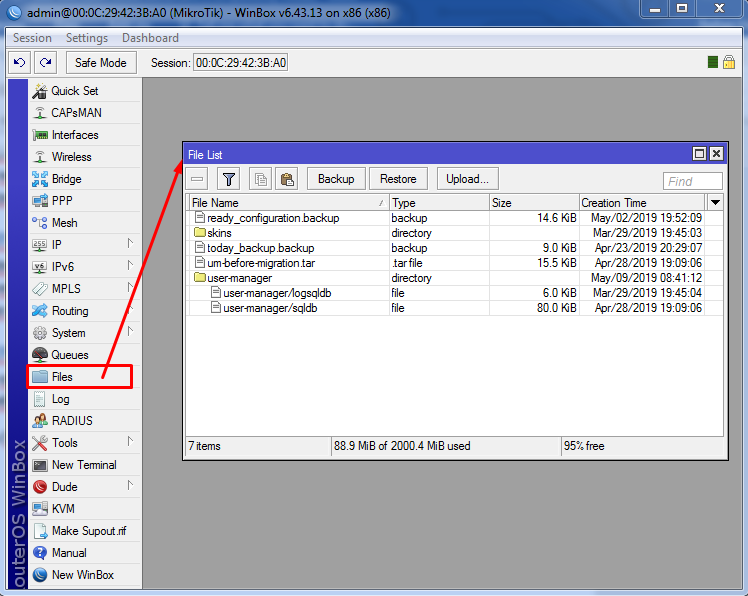Click the green traffic indicator icon
The height and width of the screenshot is (596, 748).
713,62
